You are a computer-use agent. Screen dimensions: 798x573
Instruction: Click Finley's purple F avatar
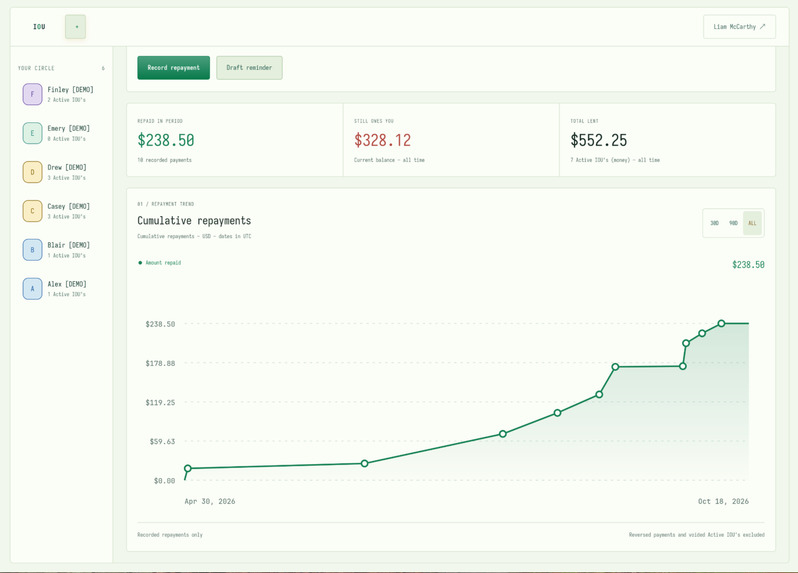pyautogui.click(x=33, y=94)
